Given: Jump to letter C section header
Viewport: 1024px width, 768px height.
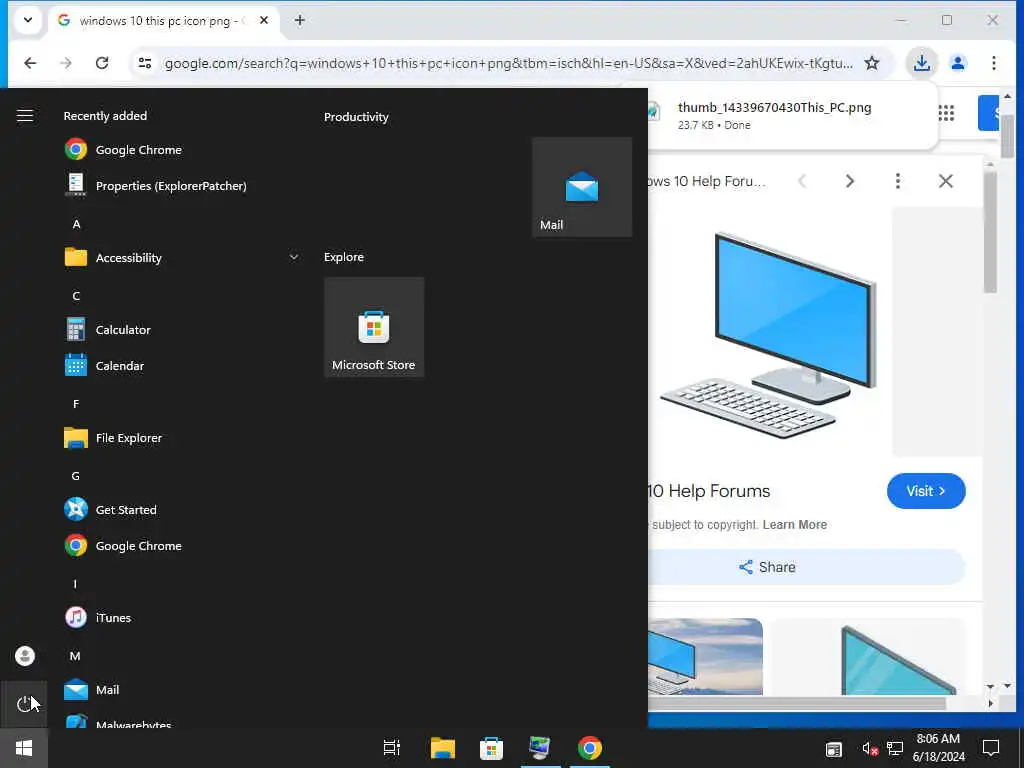Looking at the screenshot, I should 76,296.
